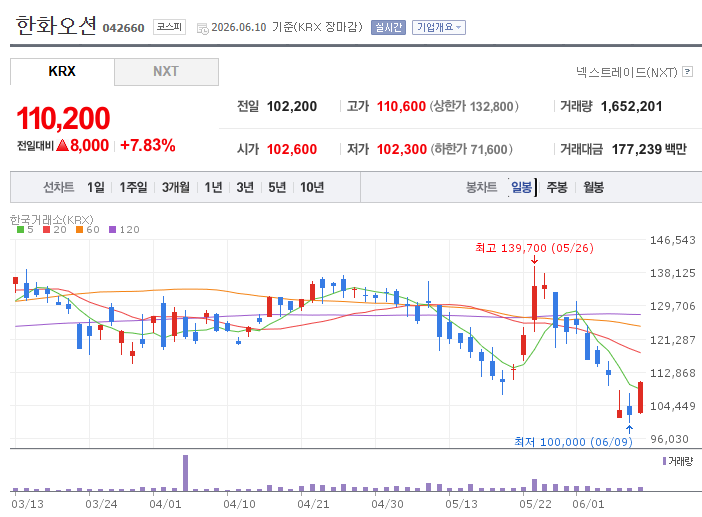
Task: Switch to the KRX tab
Action: pyautogui.click(x=62, y=71)
